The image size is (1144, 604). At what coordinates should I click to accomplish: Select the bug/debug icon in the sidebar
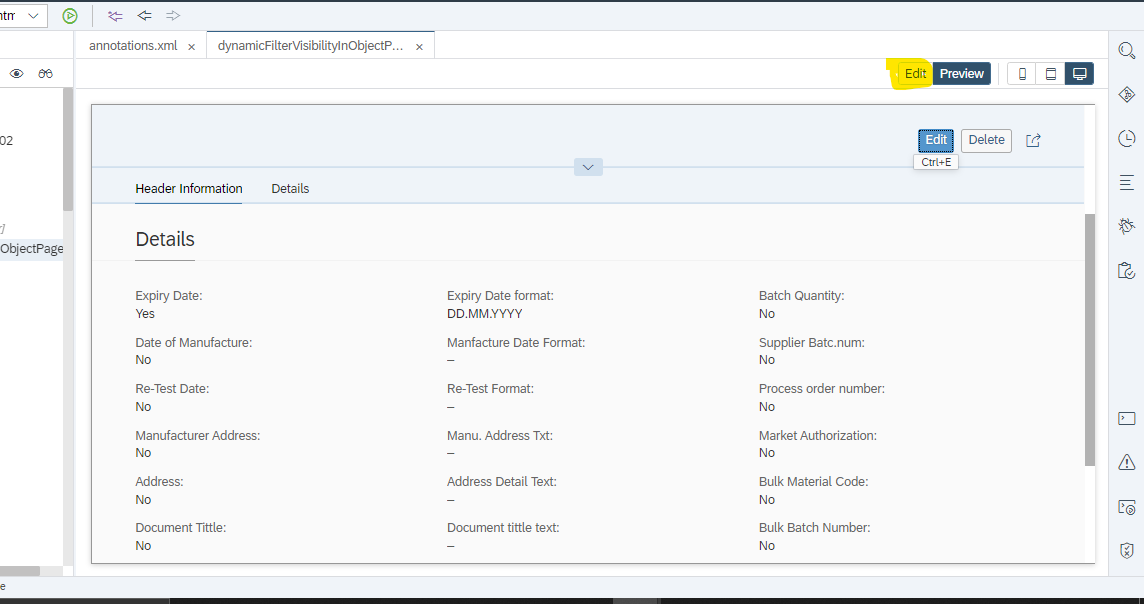[x=1126, y=225]
